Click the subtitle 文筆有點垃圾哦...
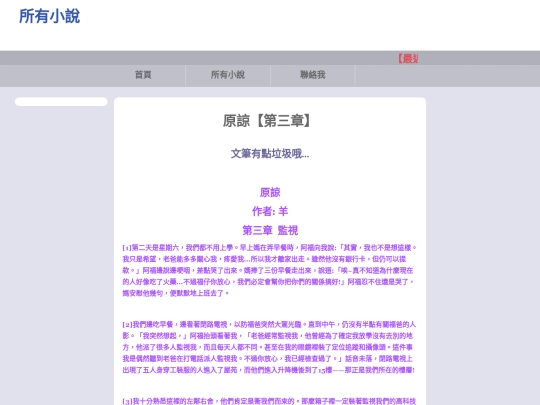The image size is (540, 405). [270, 154]
